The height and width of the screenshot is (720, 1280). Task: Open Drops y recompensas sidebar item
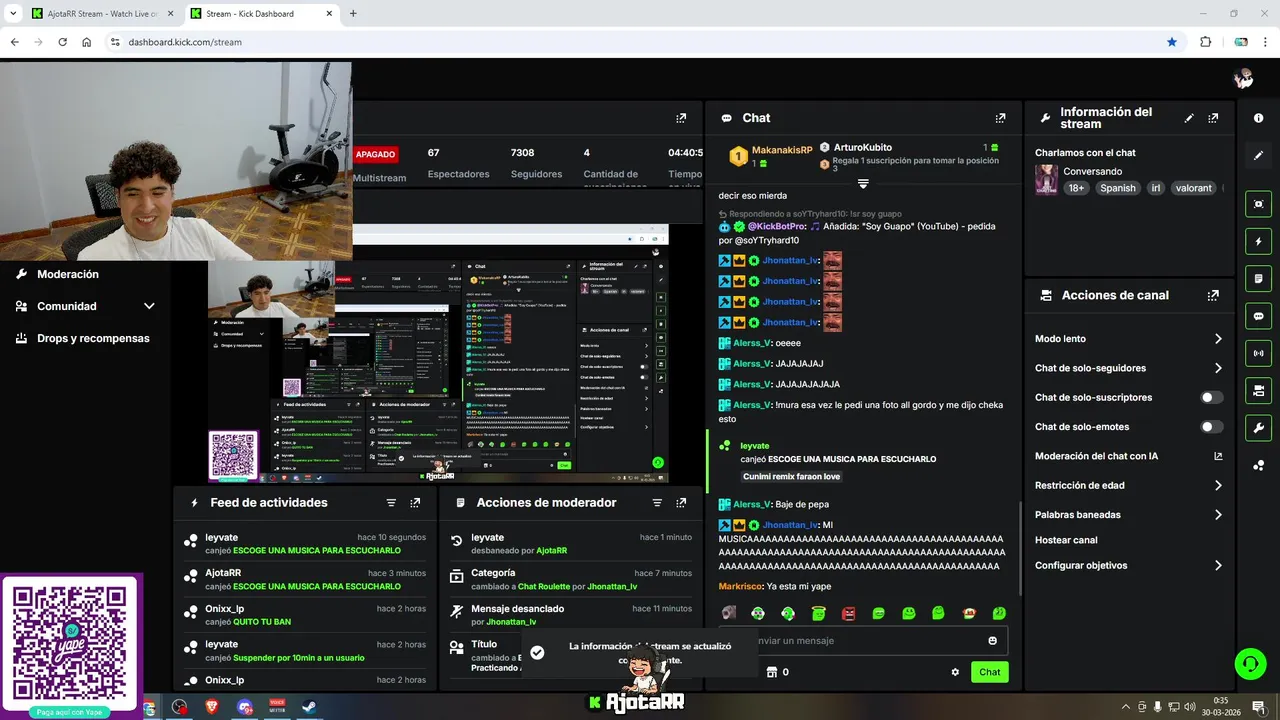tap(93, 338)
